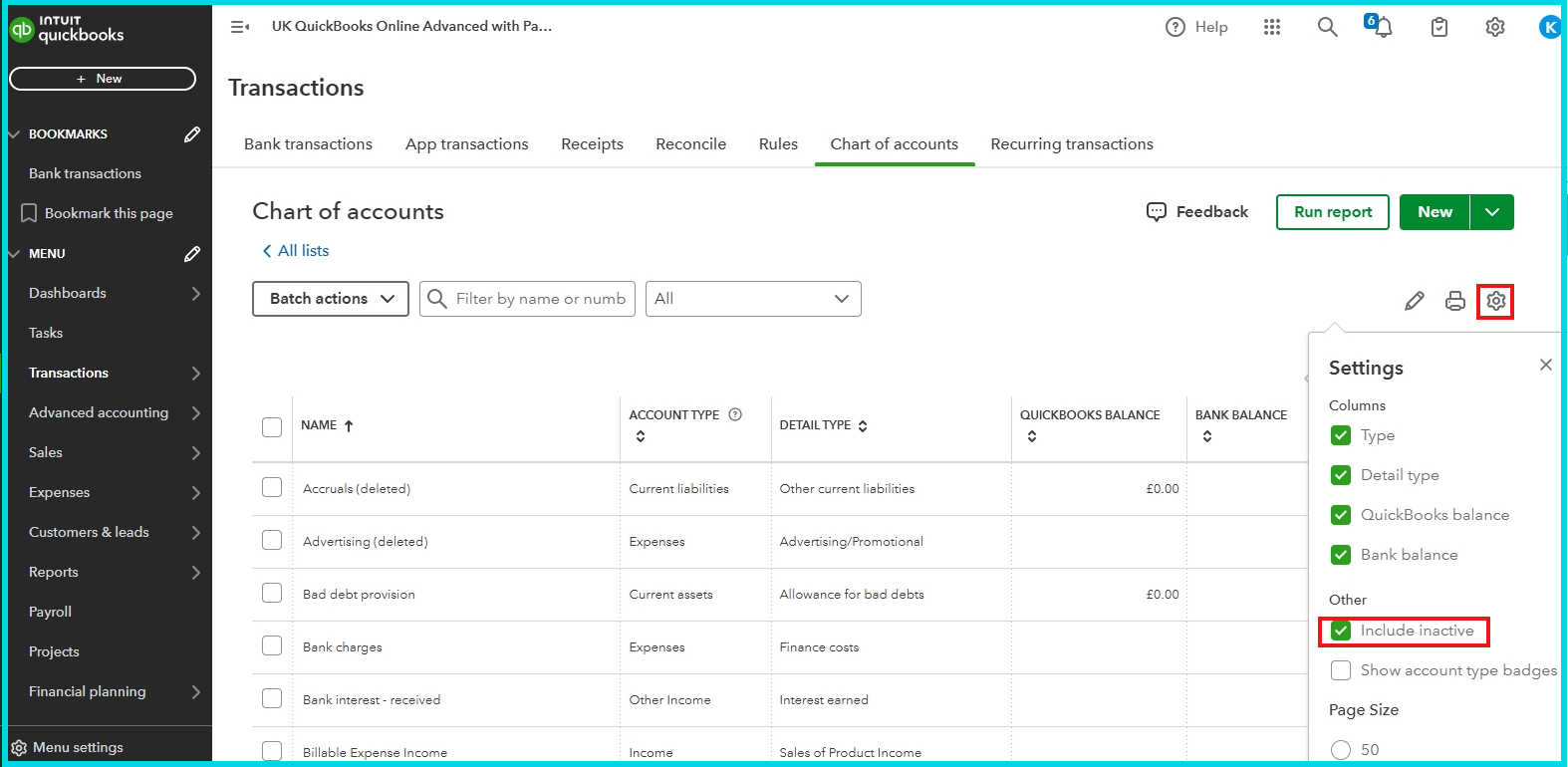Screen dimensions: 1568x767
Task: Close the Settings panel
Action: point(1546,365)
